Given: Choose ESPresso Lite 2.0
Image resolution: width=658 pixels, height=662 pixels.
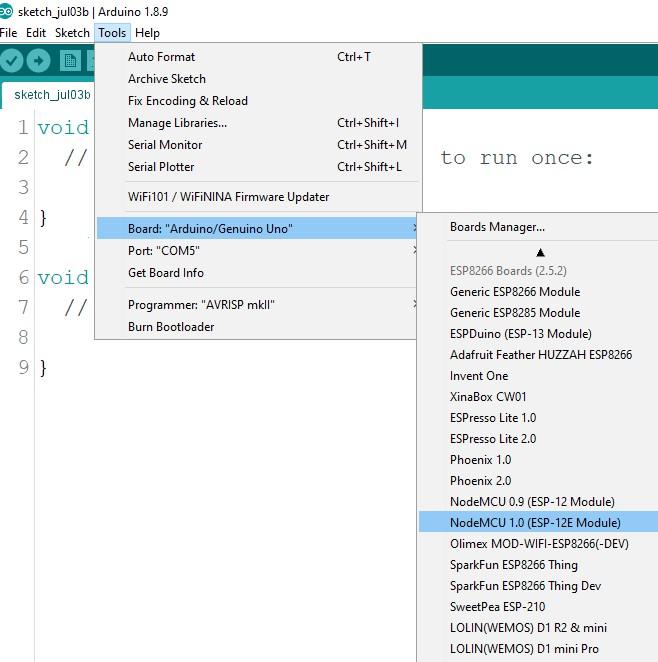Looking at the screenshot, I should [x=538, y=439].
